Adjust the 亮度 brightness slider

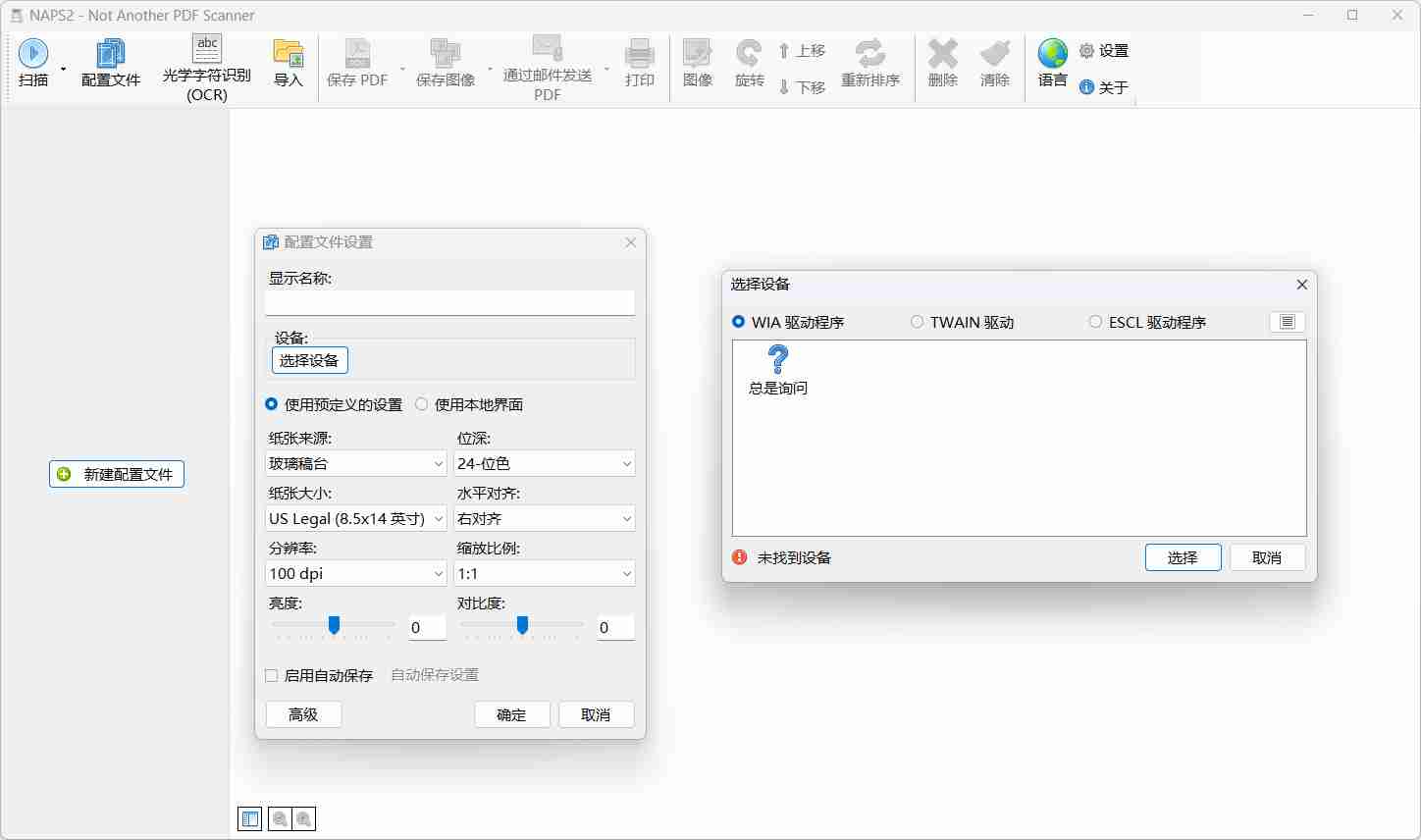tap(334, 624)
